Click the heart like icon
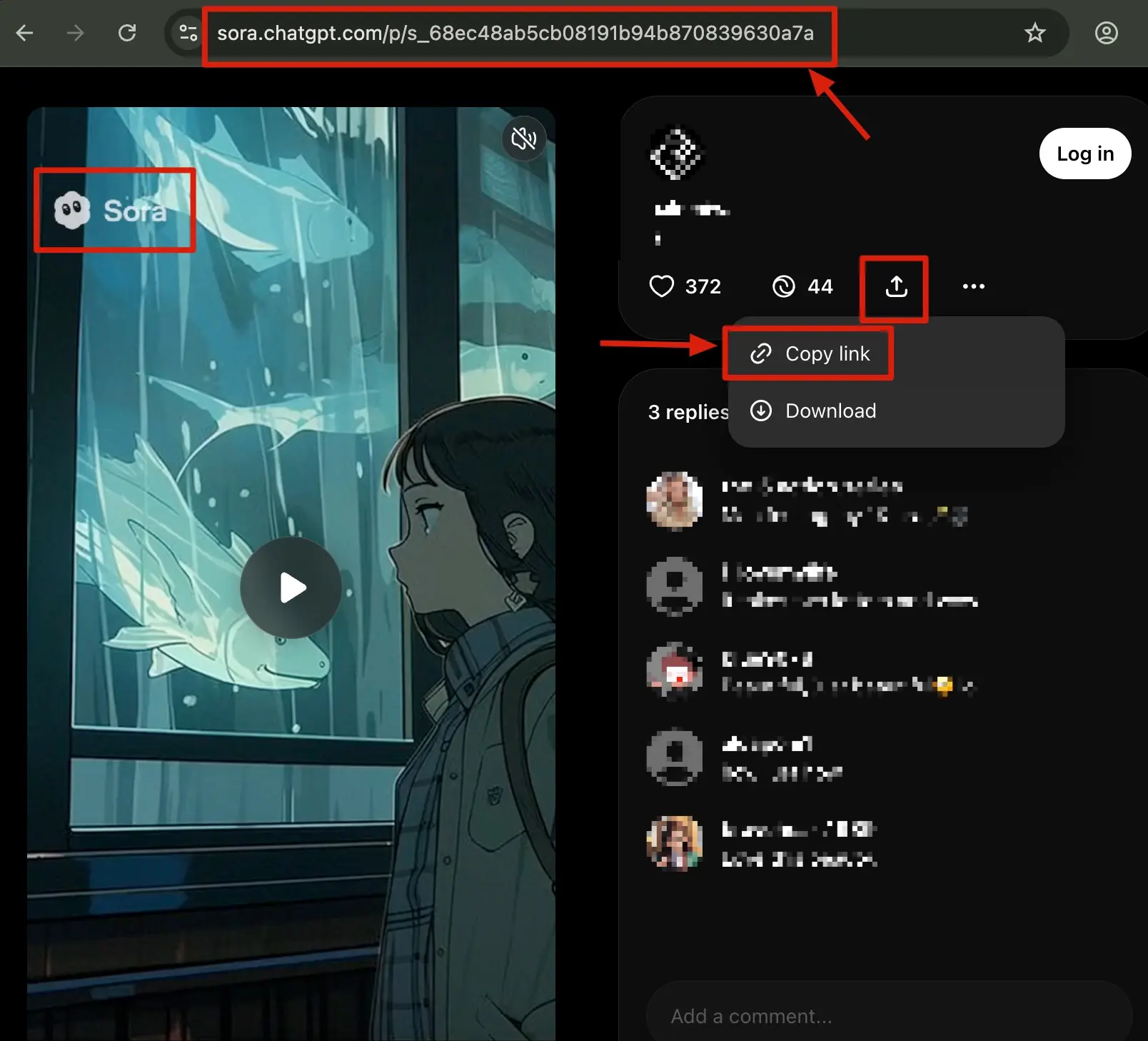The image size is (1148, 1041). pos(662,286)
